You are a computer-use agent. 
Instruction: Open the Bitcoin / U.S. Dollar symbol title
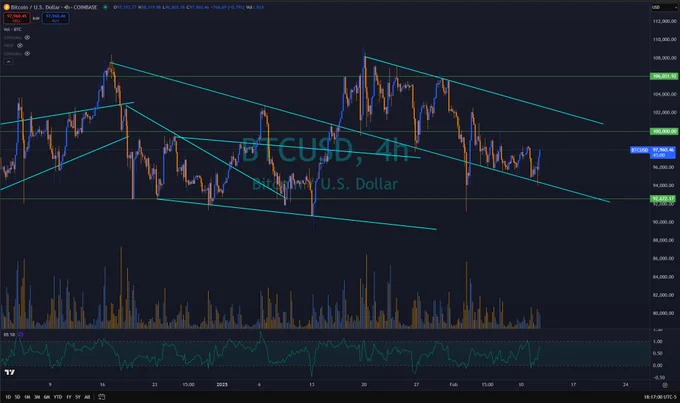(54, 7)
